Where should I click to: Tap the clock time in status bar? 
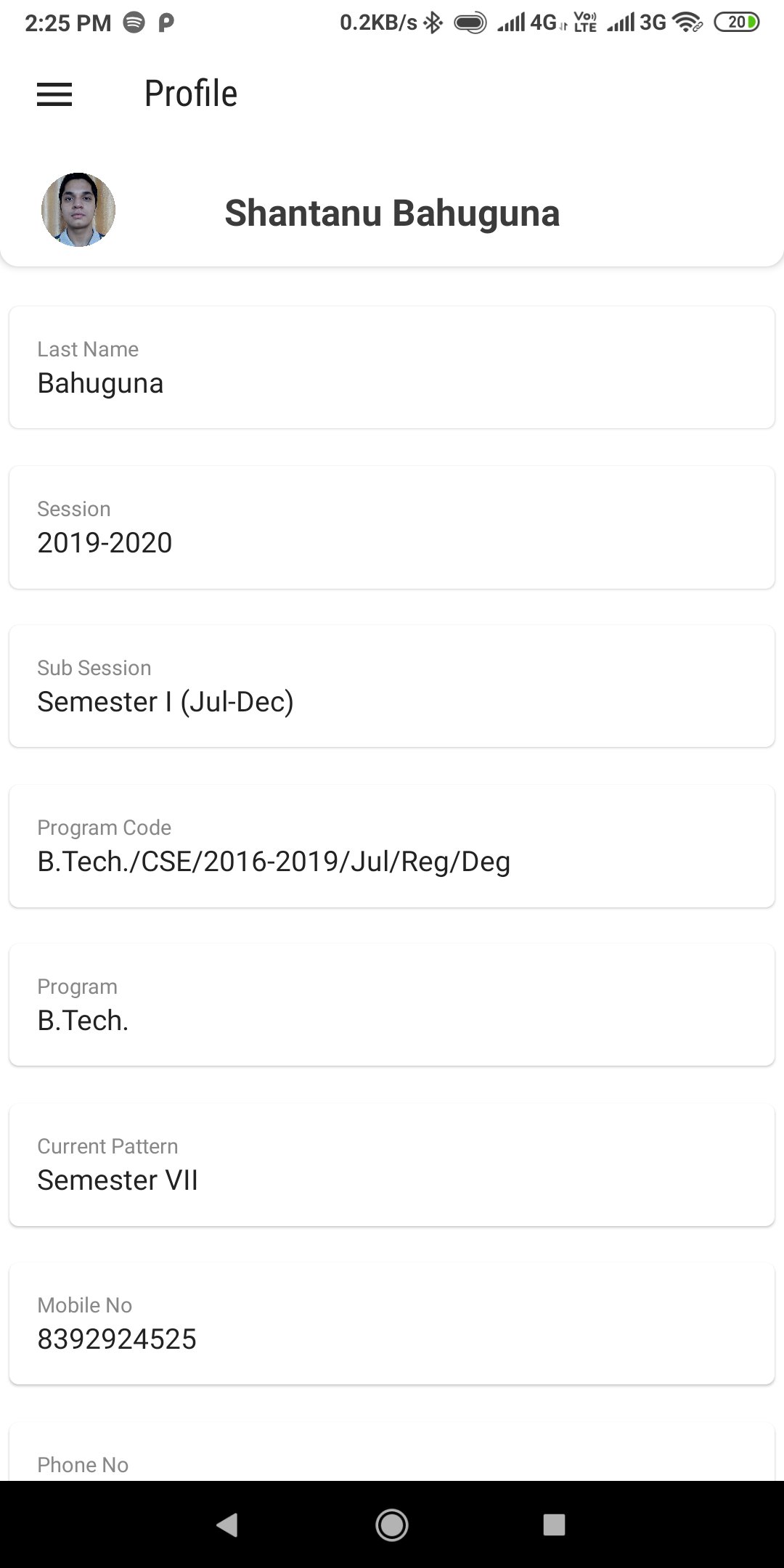(68, 23)
